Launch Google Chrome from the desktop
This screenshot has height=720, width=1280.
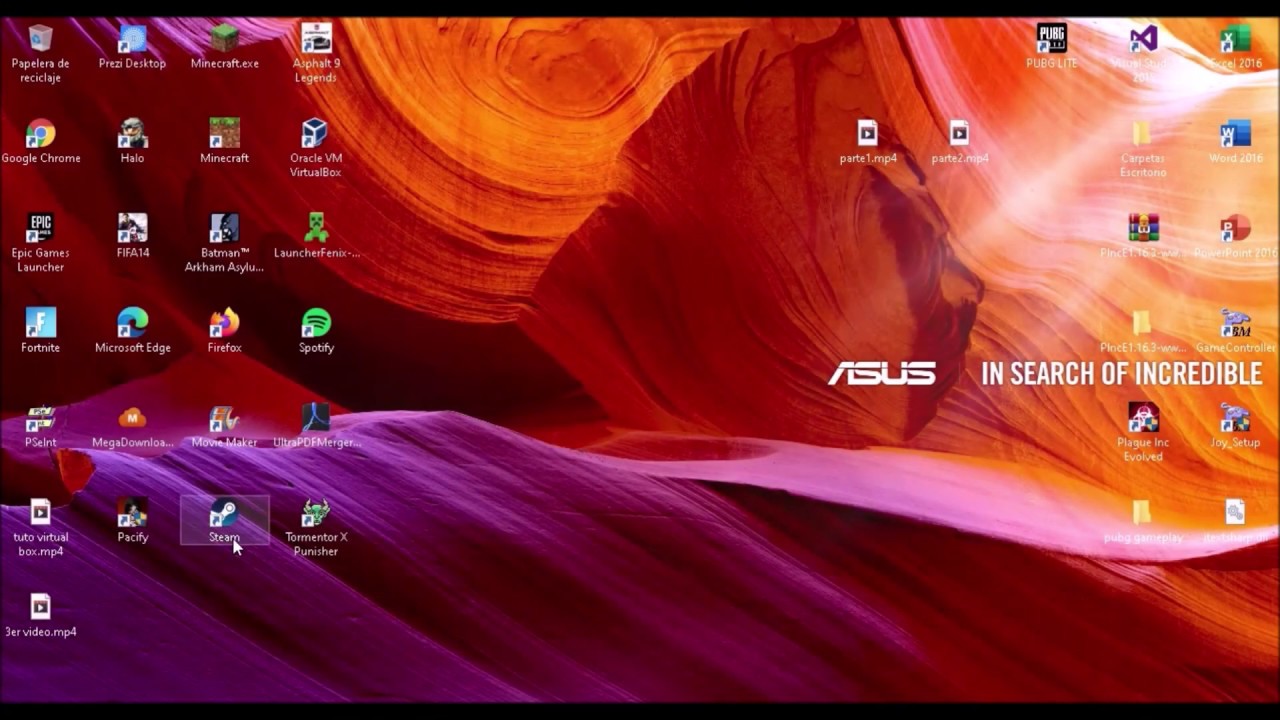pos(40,141)
